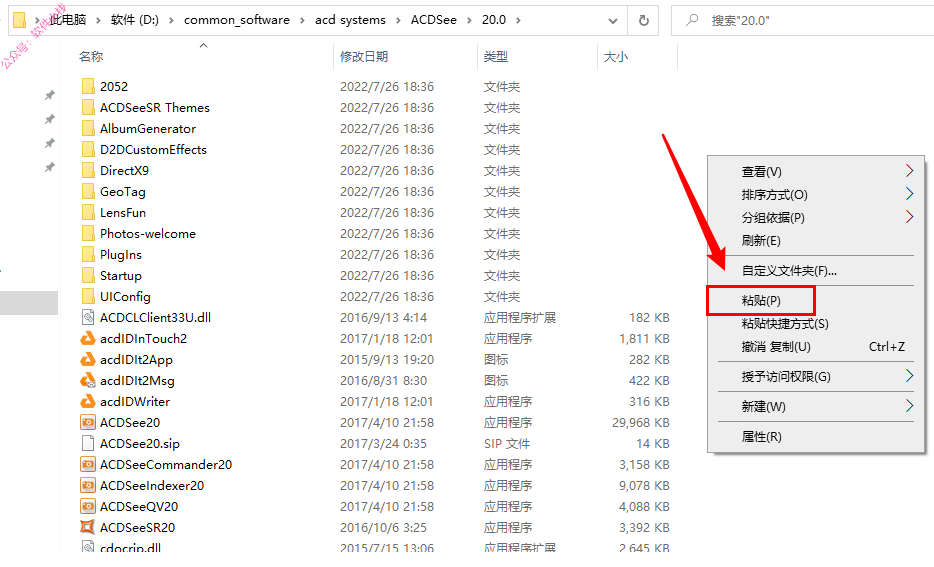The image size is (934, 567).
Task: Expand breadcrumb arrow after ACDSee
Action: pos(469,20)
